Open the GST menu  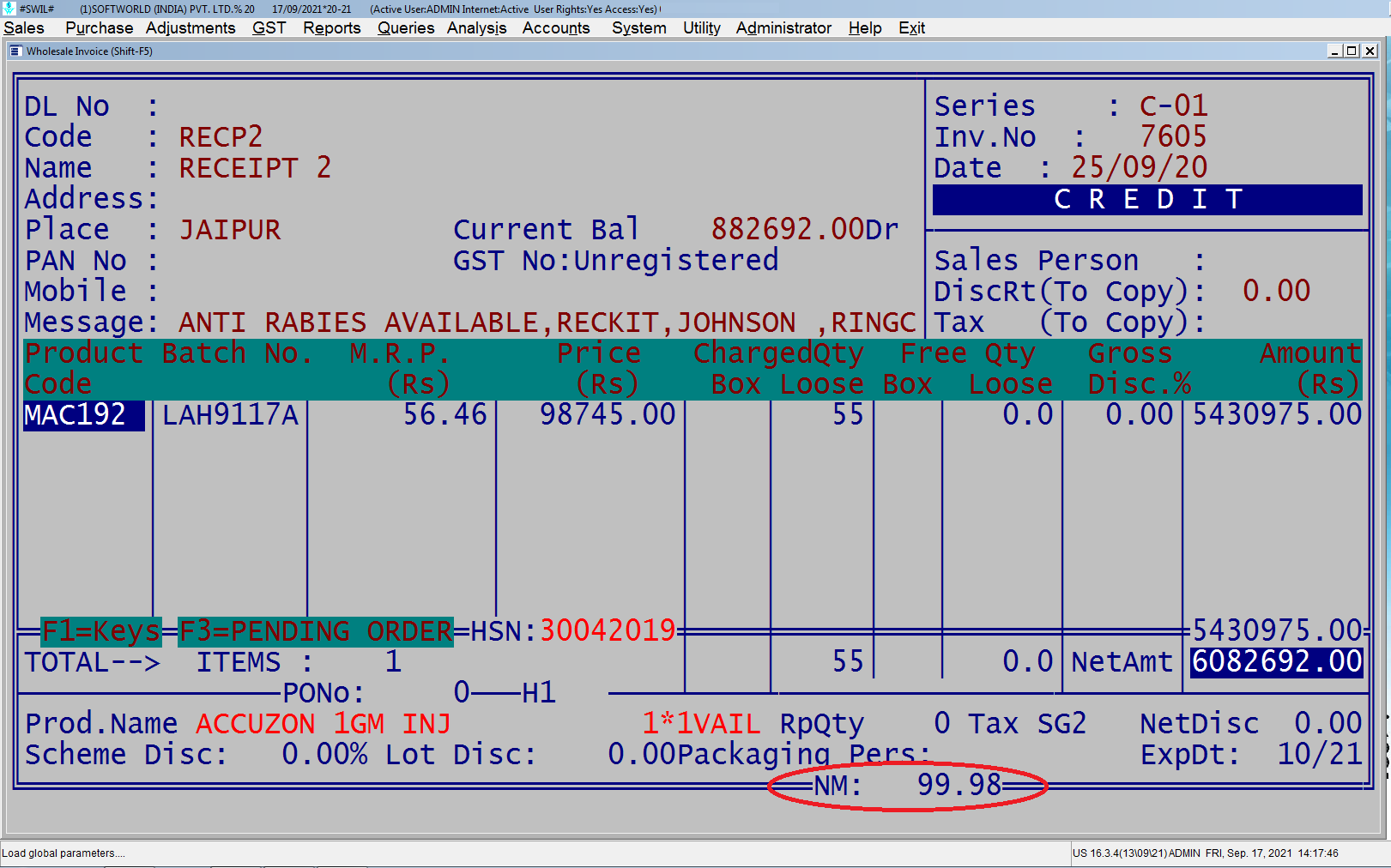pos(269,28)
